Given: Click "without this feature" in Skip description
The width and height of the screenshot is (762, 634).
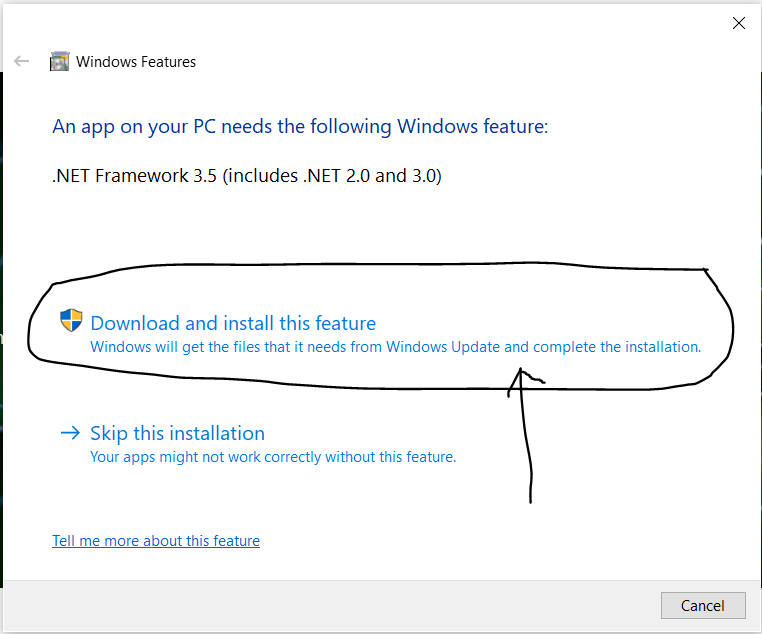Looking at the screenshot, I should pyautogui.click(x=391, y=457).
